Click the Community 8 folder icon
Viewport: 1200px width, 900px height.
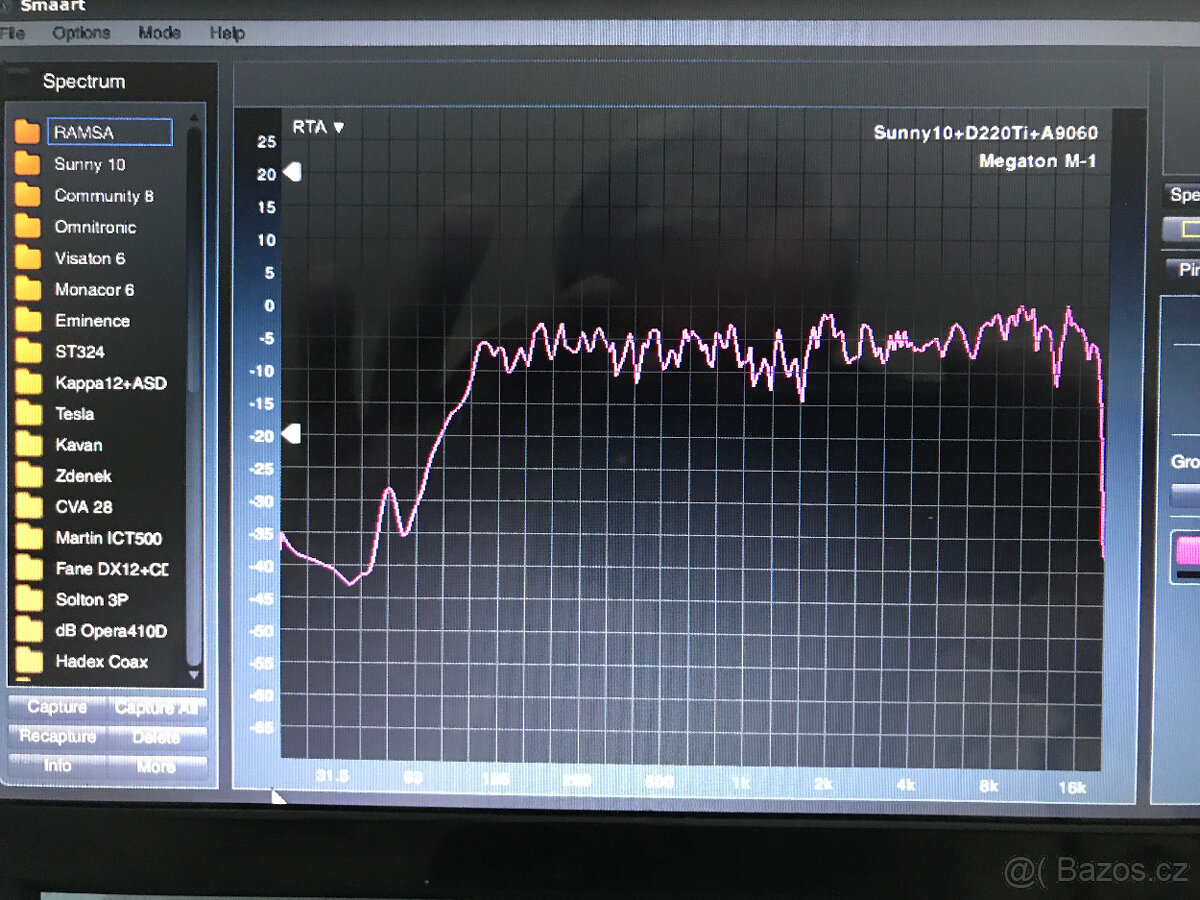click(28, 196)
